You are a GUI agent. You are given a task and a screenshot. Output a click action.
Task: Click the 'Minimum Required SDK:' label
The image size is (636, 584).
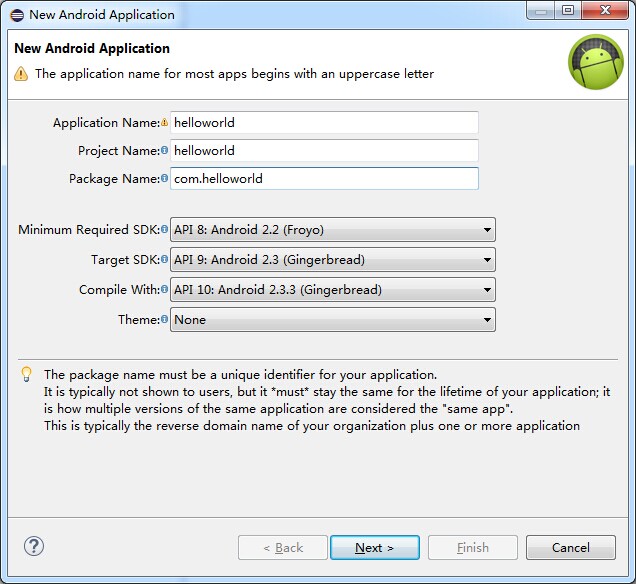[x=89, y=230]
